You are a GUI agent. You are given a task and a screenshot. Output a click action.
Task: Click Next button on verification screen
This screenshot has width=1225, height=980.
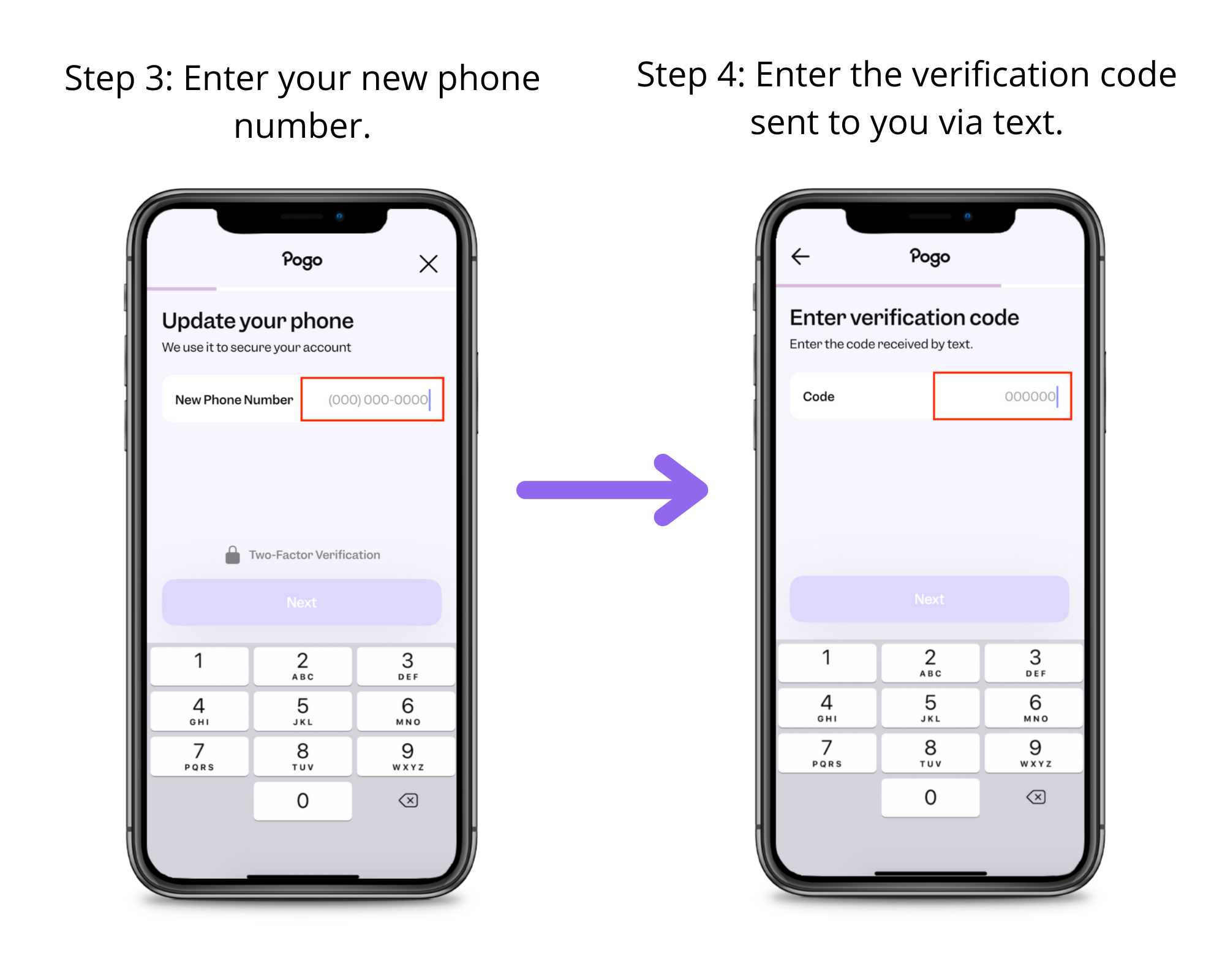click(x=927, y=599)
